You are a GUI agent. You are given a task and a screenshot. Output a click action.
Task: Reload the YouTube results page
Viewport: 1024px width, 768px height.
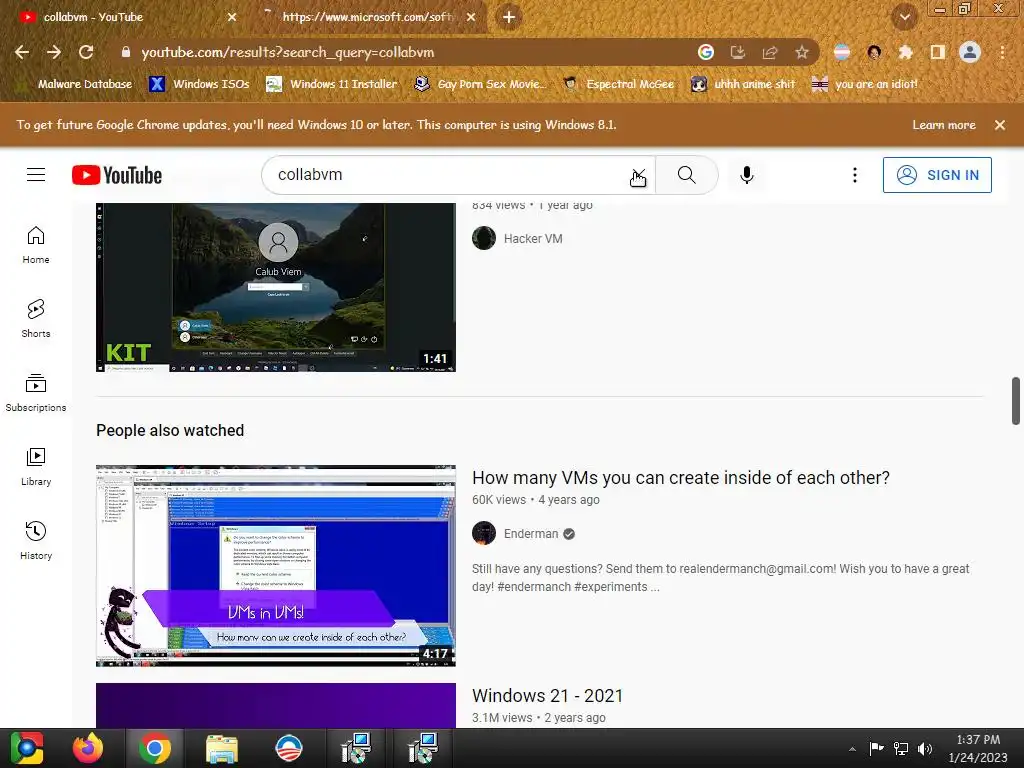pyautogui.click(x=86, y=52)
